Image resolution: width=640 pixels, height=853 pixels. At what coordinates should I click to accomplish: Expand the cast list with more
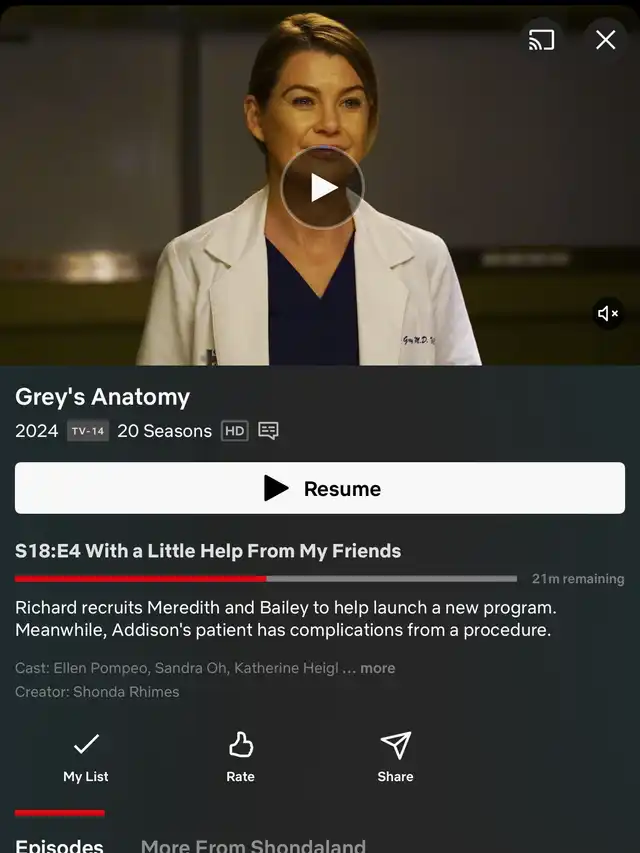coord(378,668)
